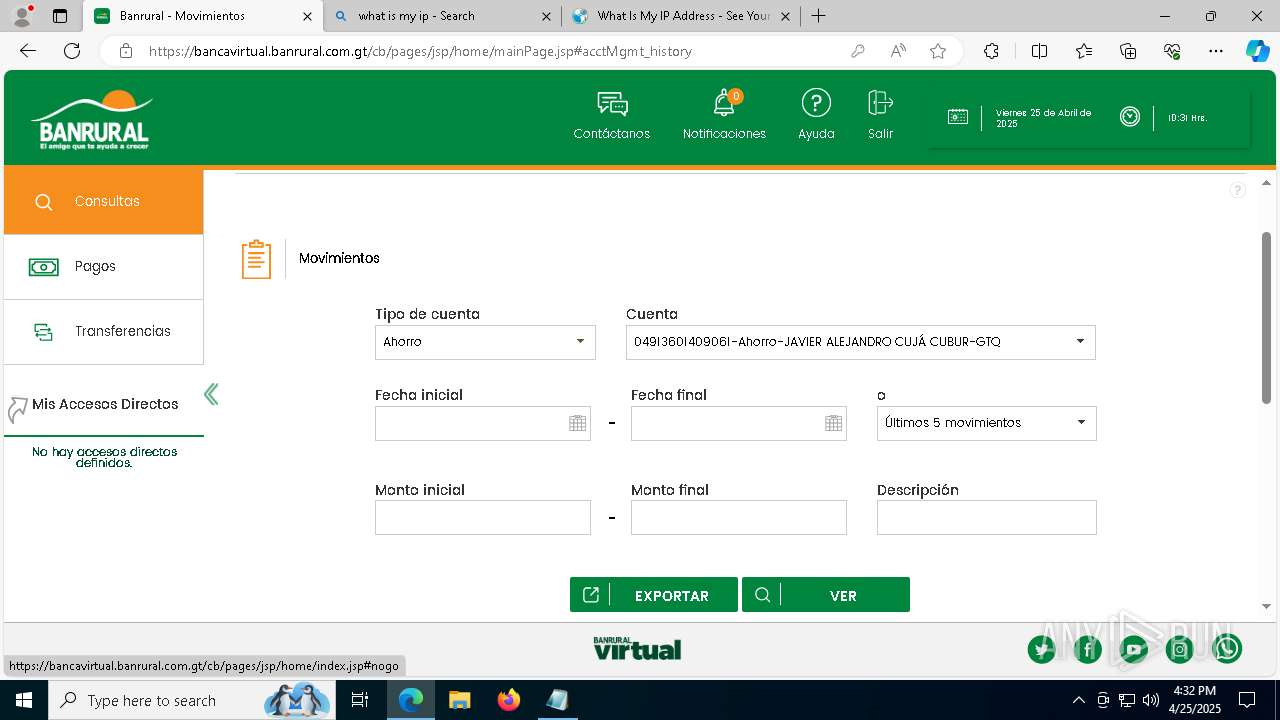The height and width of the screenshot is (720, 1280).
Task: Click the BANRURAL logo in header
Action: 92,120
